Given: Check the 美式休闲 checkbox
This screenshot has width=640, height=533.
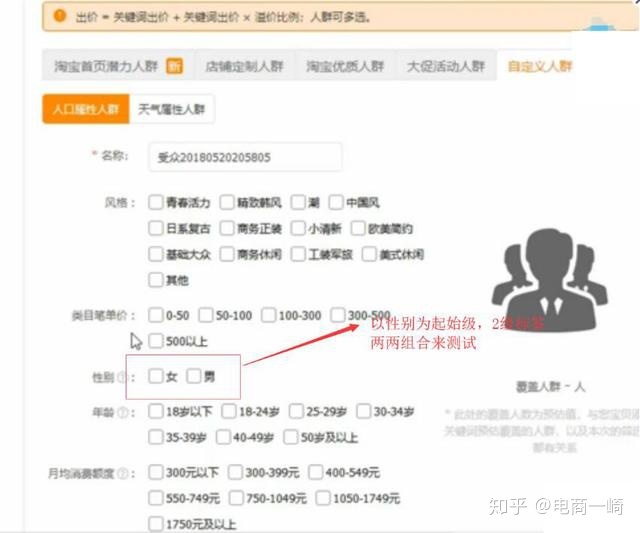Looking at the screenshot, I should 369,254.
